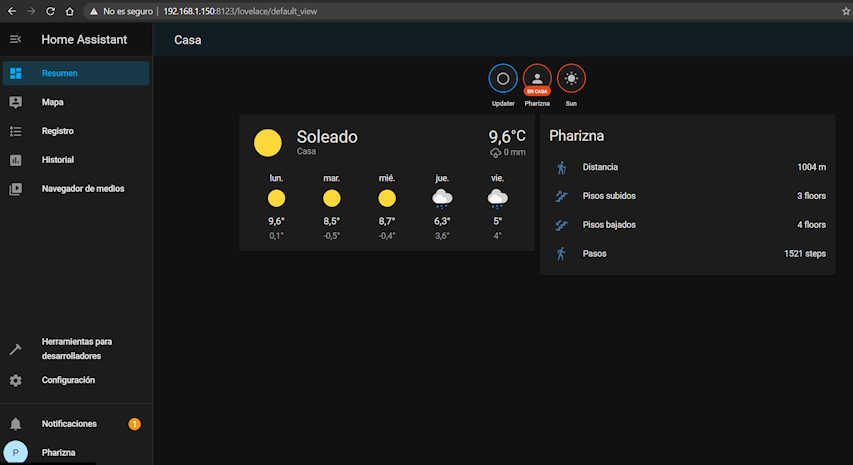Viewport: 853px width, 465px height.
Task: Select Resumen in the sidebar
Action: coord(76,73)
